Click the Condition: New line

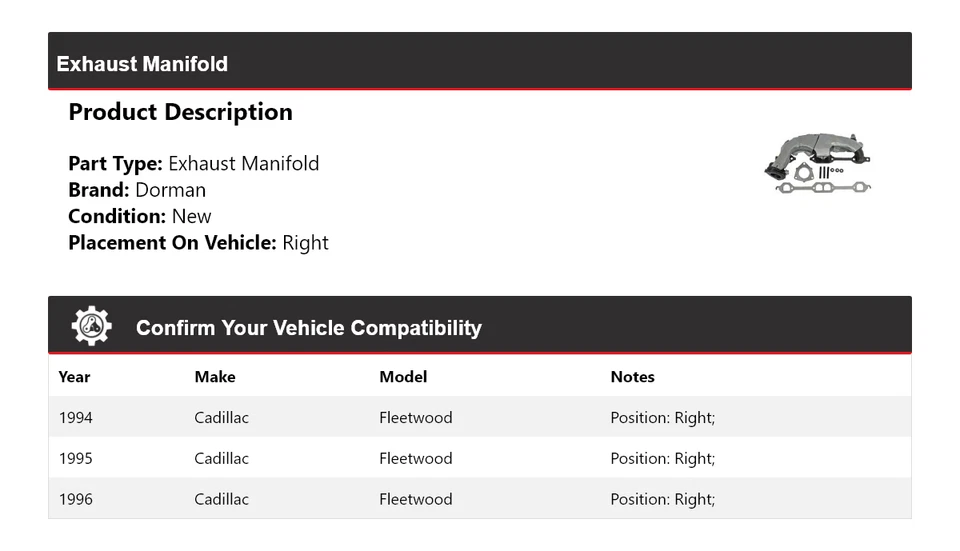click(140, 216)
